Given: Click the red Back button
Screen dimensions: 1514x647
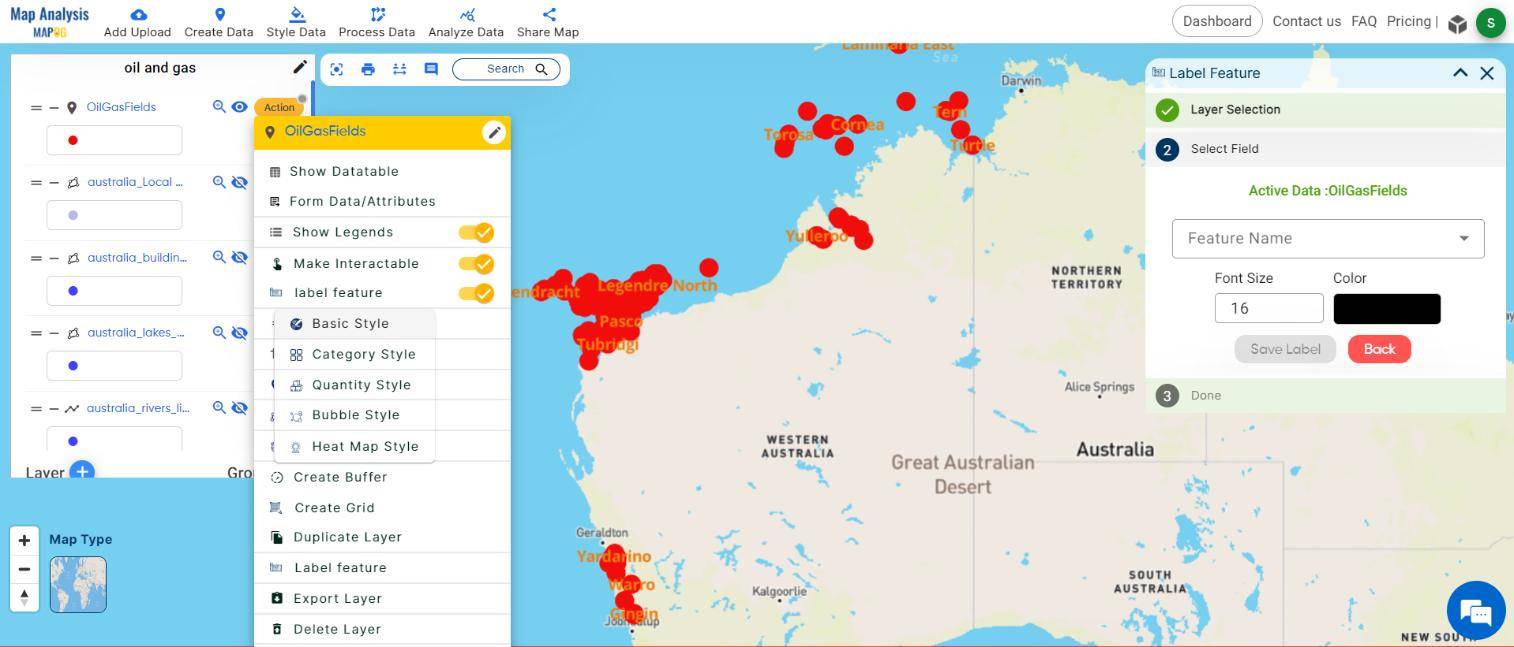Looking at the screenshot, I should coord(1379,349).
